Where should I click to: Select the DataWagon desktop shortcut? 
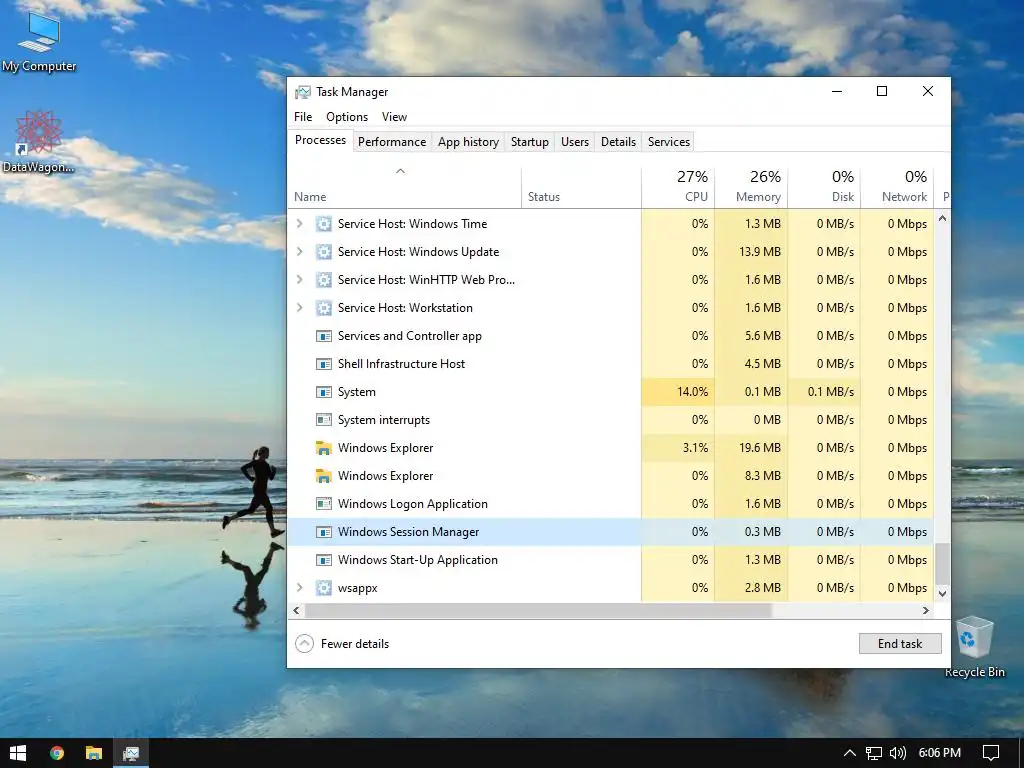point(39,142)
